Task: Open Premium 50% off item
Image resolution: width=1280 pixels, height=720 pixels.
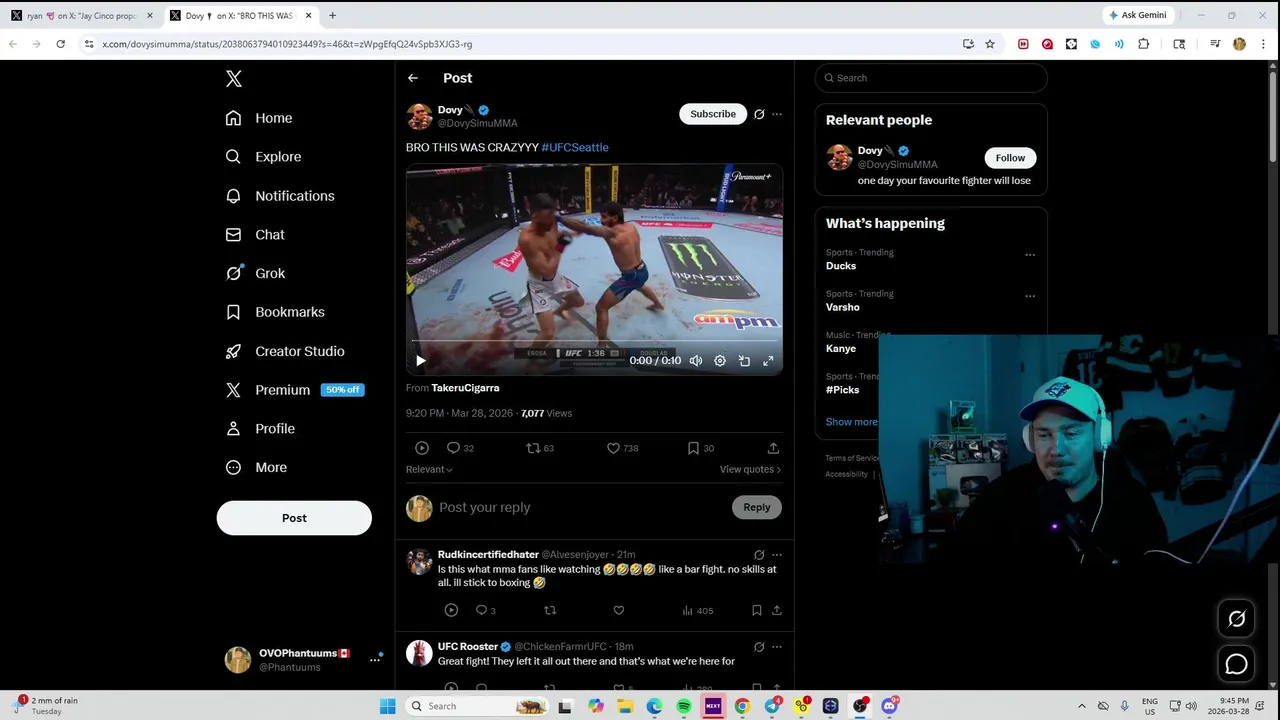Action: tap(295, 390)
